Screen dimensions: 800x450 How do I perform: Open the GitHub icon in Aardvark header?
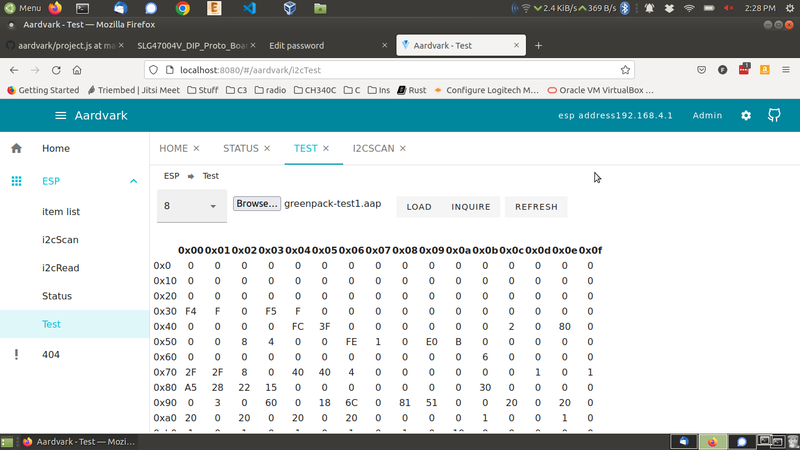point(774,115)
